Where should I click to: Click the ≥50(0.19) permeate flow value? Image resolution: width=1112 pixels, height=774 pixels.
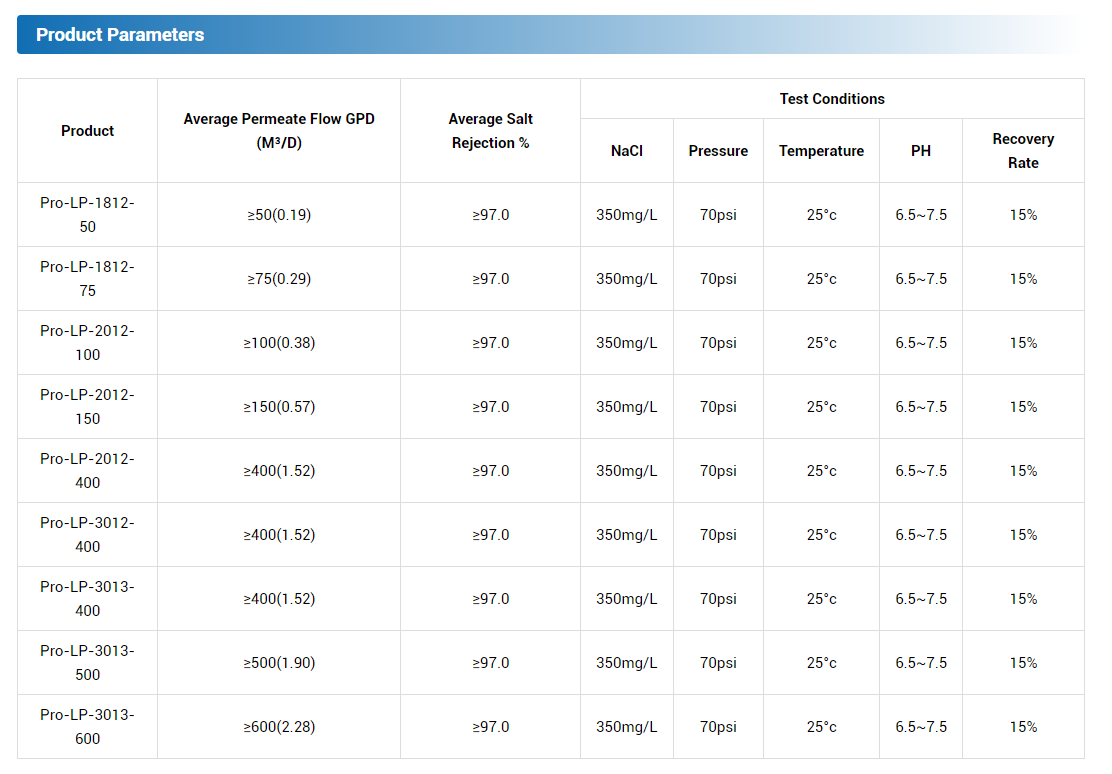(279, 214)
